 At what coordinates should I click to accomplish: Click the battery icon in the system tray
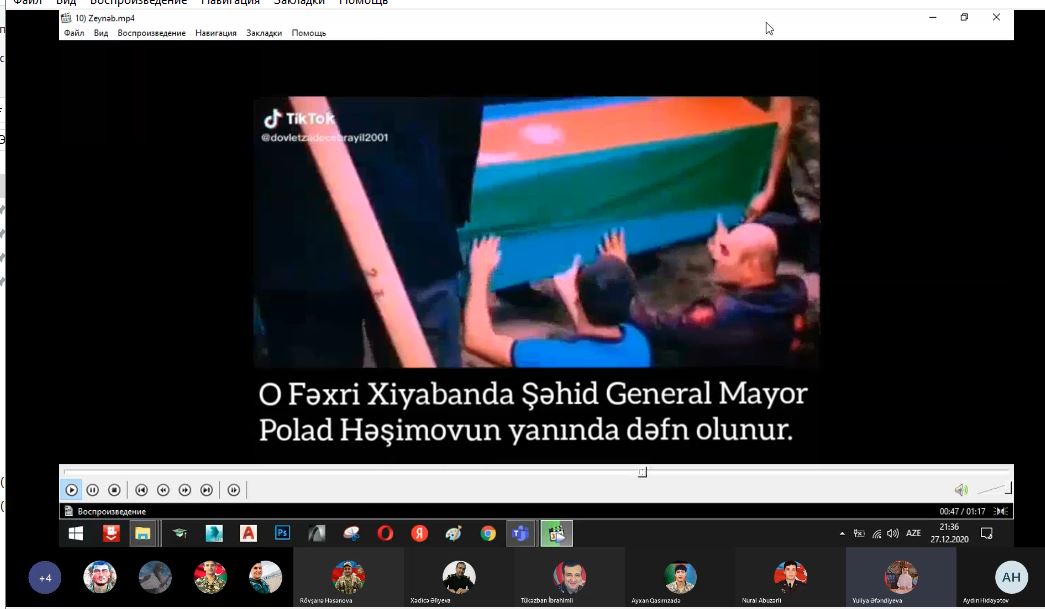tap(859, 534)
